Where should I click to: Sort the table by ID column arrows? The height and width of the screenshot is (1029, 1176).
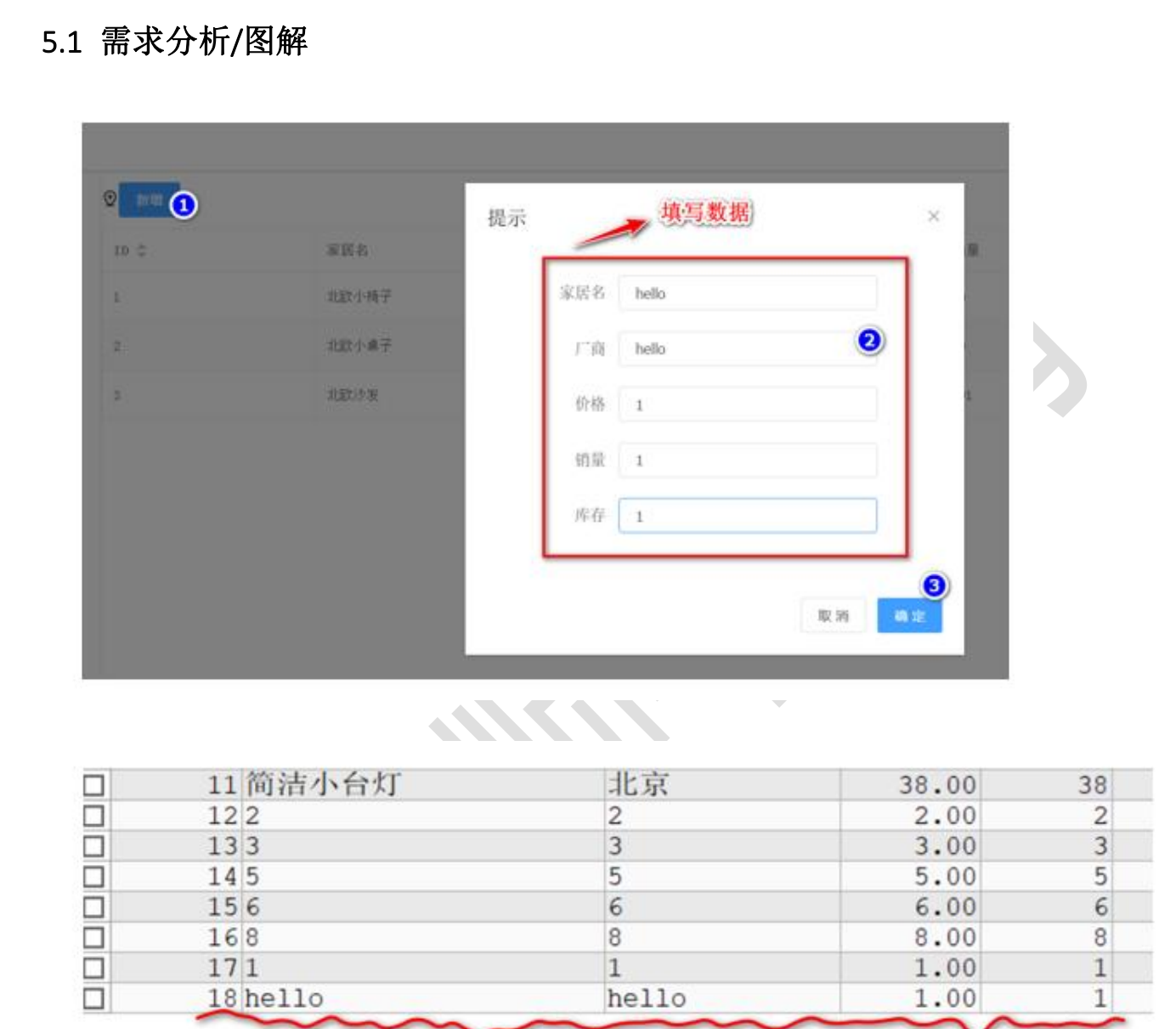[x=142, y=250]
